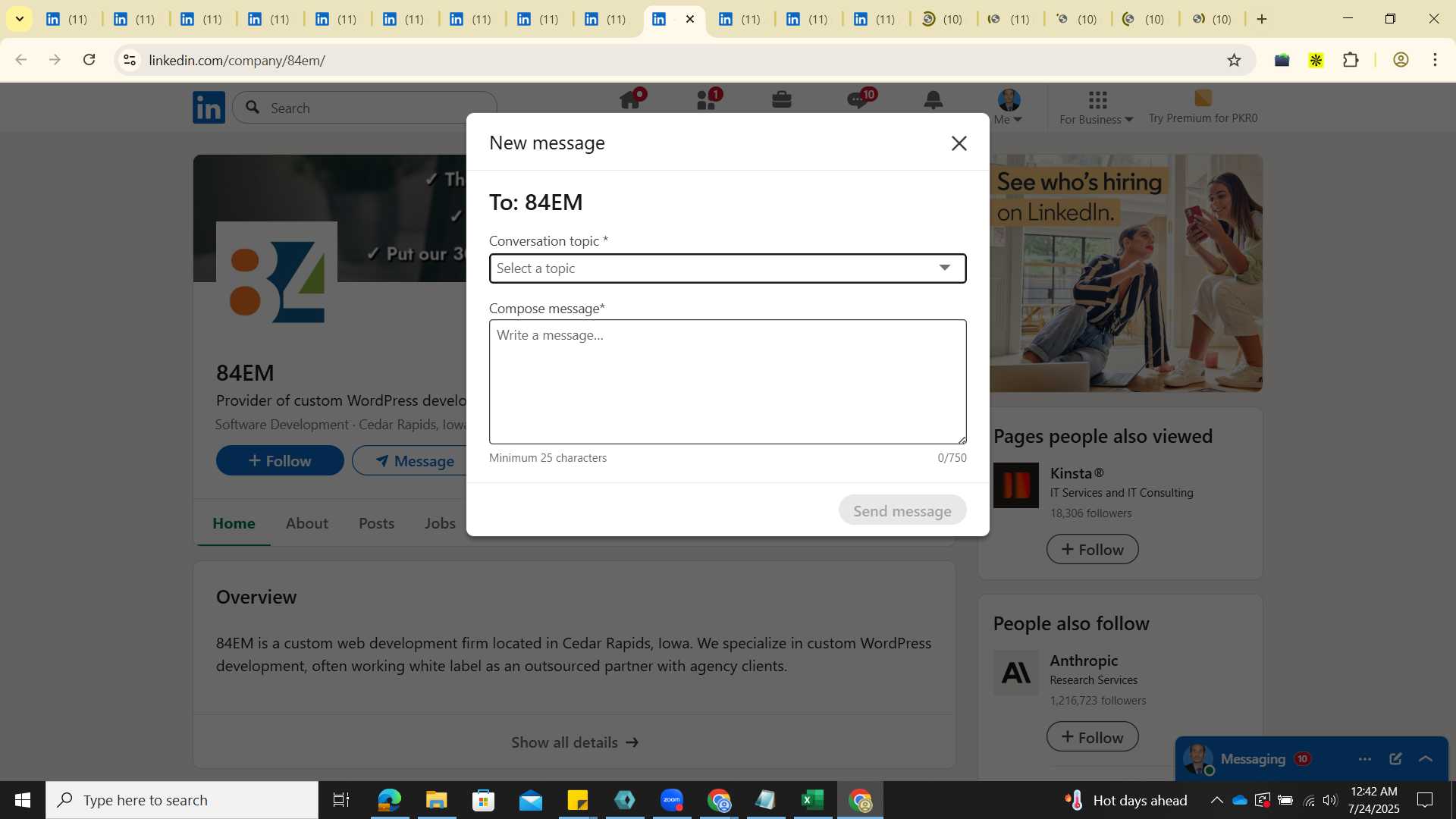Image resolution: width=1456 pixels, height=819 pixels.
Task: Switch to the Jobs tab
Action: coord(440,522)
